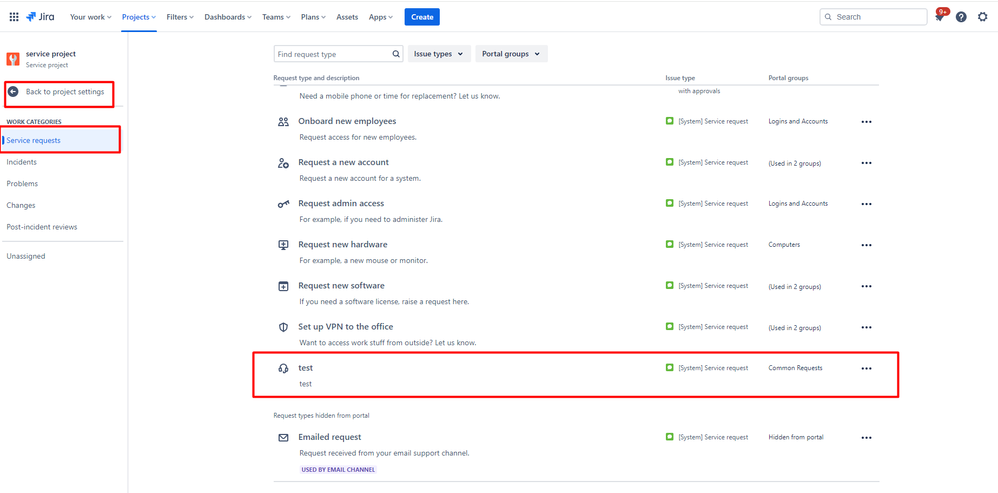The width and height of the screenshot is (998, 493).
Task: Click the Request new hardware monitor icon
Action: [284, 245]
